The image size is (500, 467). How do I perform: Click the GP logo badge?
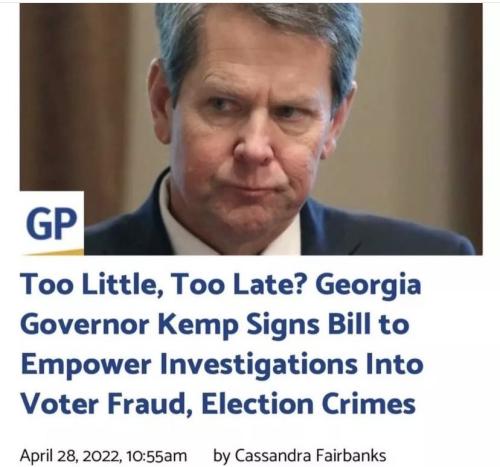(x=52, y=223)
